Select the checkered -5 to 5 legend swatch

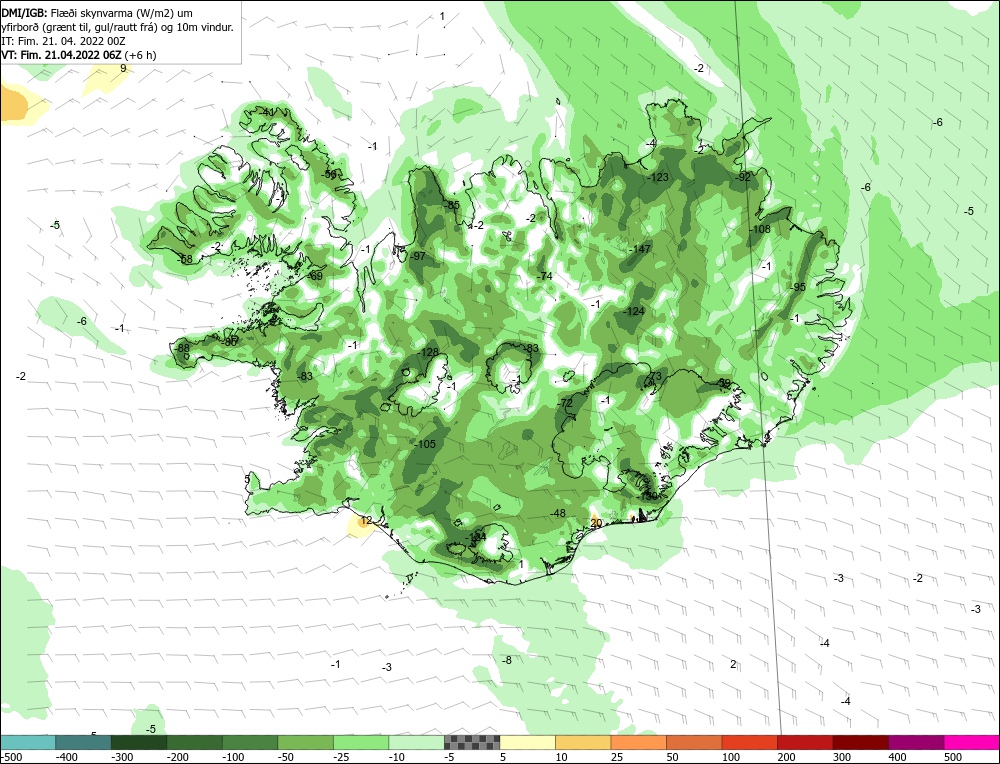[472, 742]
